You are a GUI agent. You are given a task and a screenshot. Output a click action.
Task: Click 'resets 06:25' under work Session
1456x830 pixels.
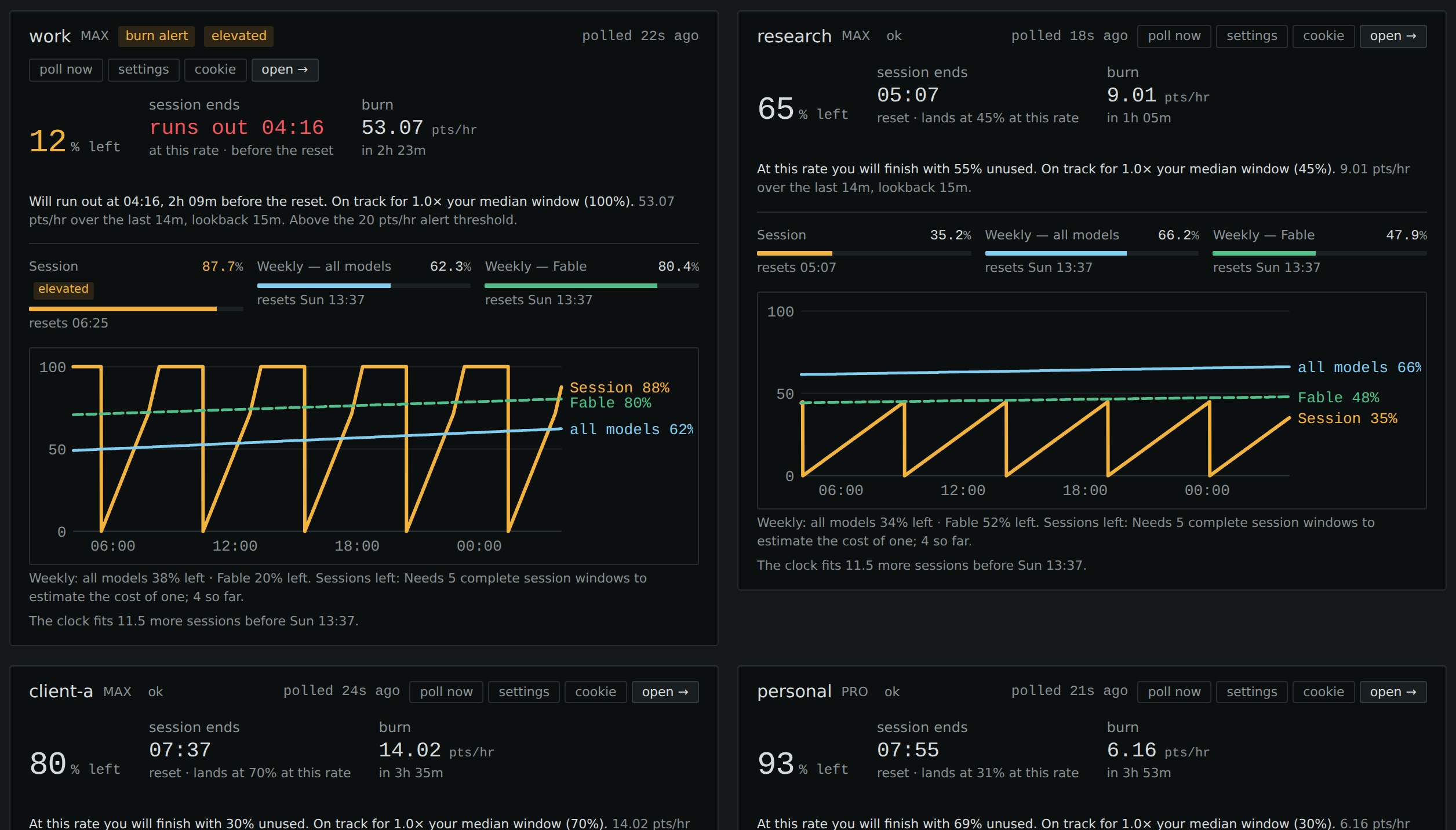point(68,323)
